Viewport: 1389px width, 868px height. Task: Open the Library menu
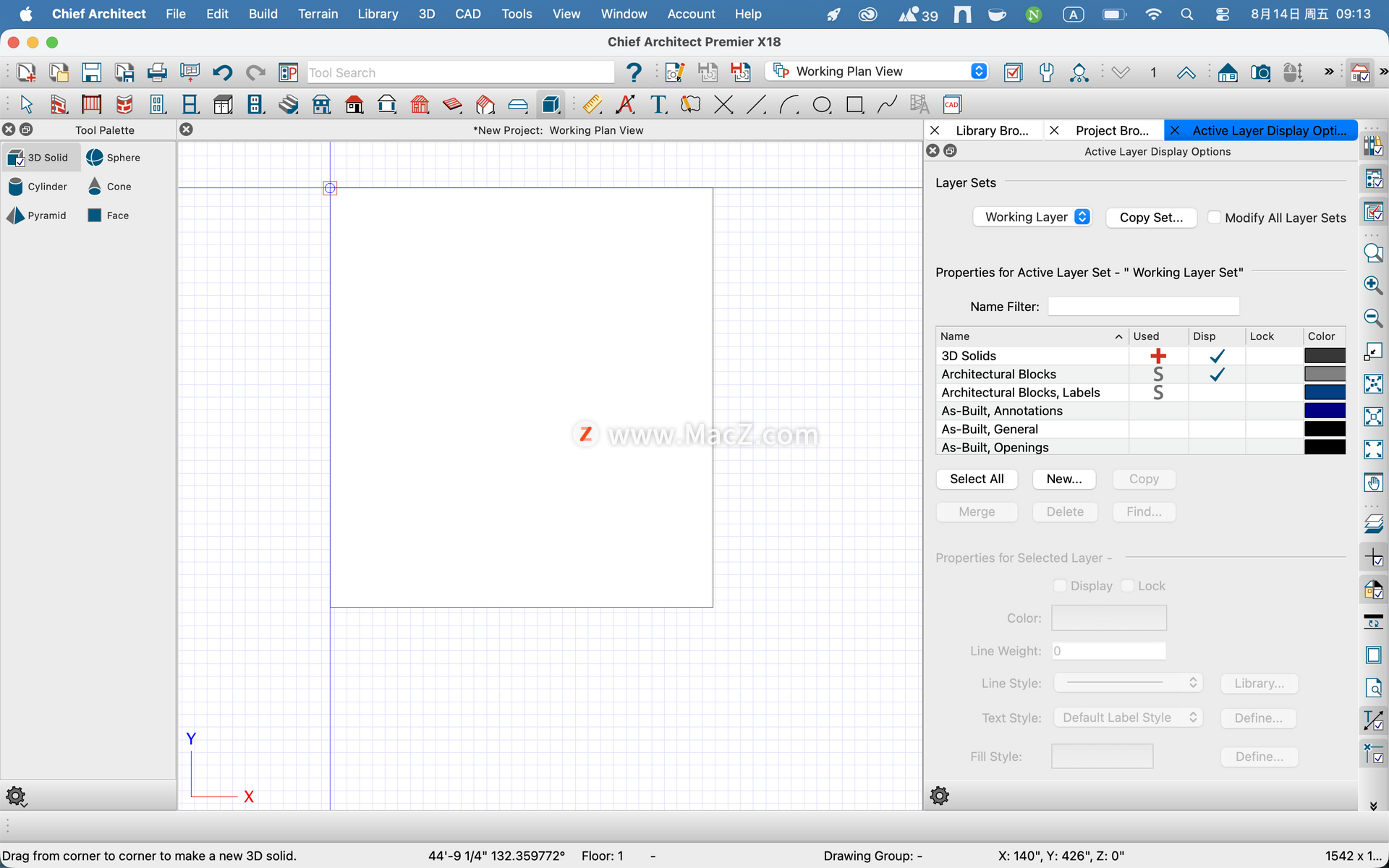(x=378, y=14)
